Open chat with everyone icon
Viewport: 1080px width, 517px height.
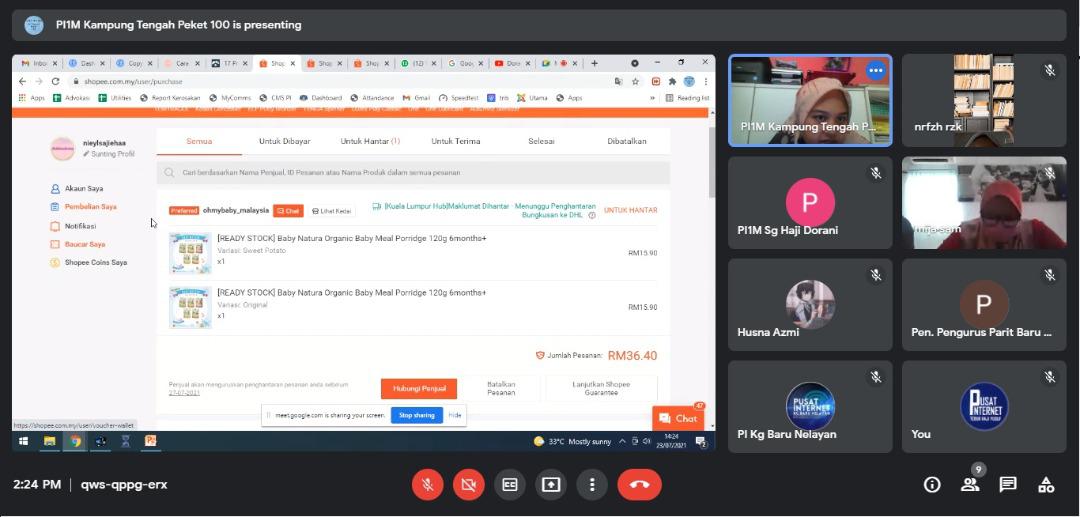coord(1008,485)
